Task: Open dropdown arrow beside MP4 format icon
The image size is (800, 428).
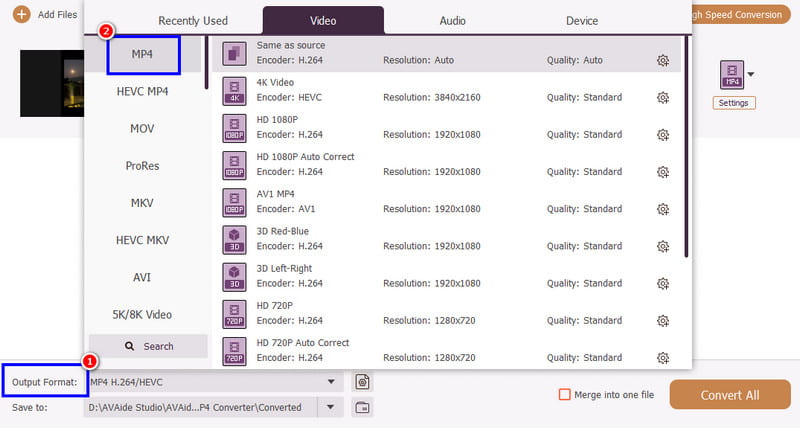Action: (752, 74)
